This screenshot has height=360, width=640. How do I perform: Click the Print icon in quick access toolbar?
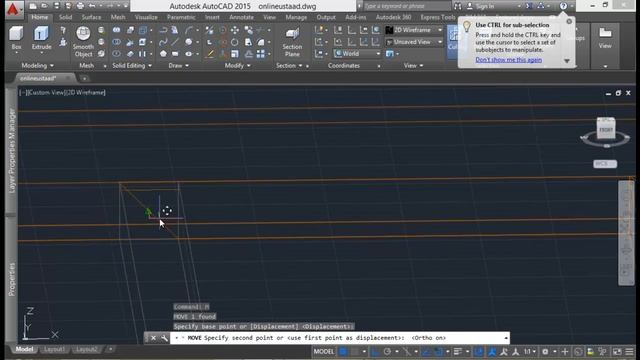(80, 6)
